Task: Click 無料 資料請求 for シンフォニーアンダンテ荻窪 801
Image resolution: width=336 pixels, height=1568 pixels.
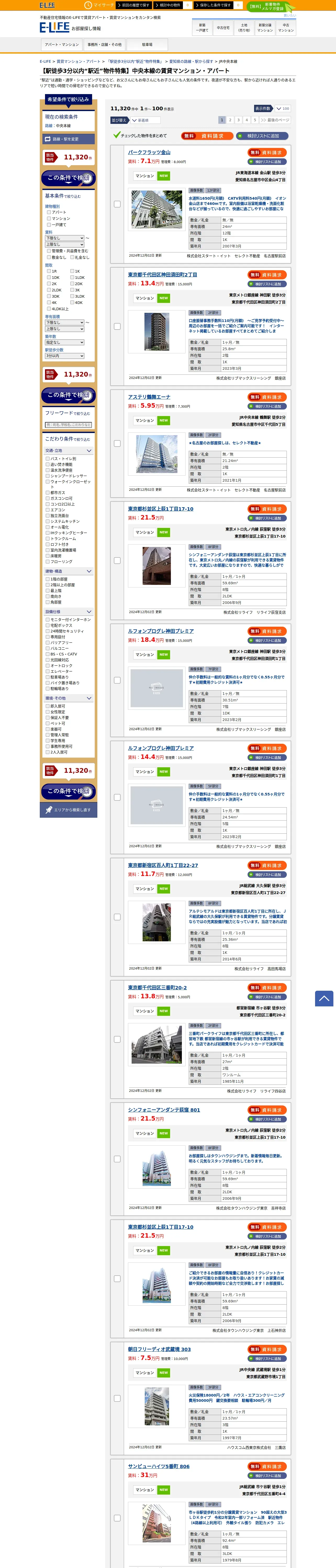Action: [x=267, y=1110]
